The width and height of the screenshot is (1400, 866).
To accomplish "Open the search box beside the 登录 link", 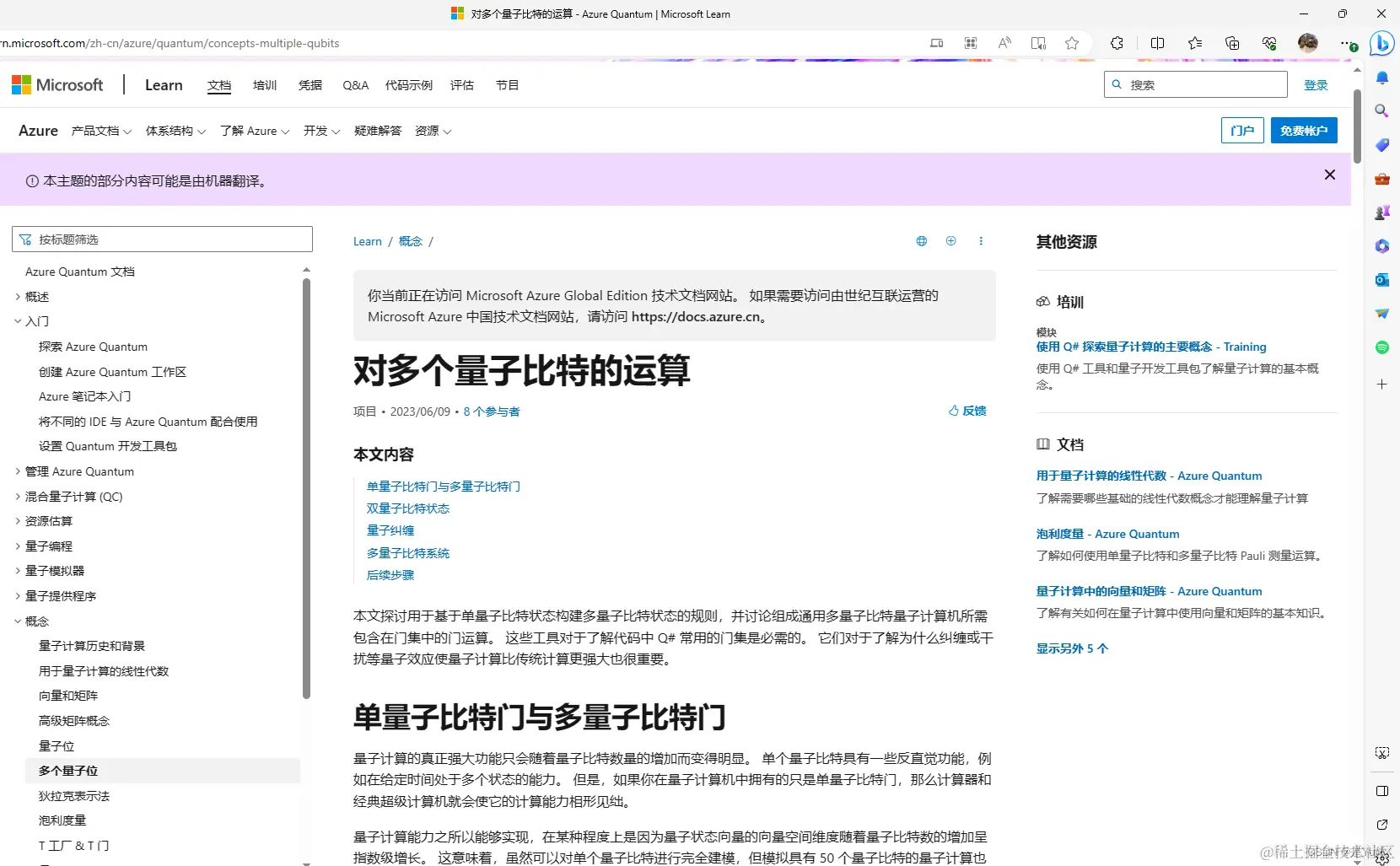I will tap(1195, 84).
